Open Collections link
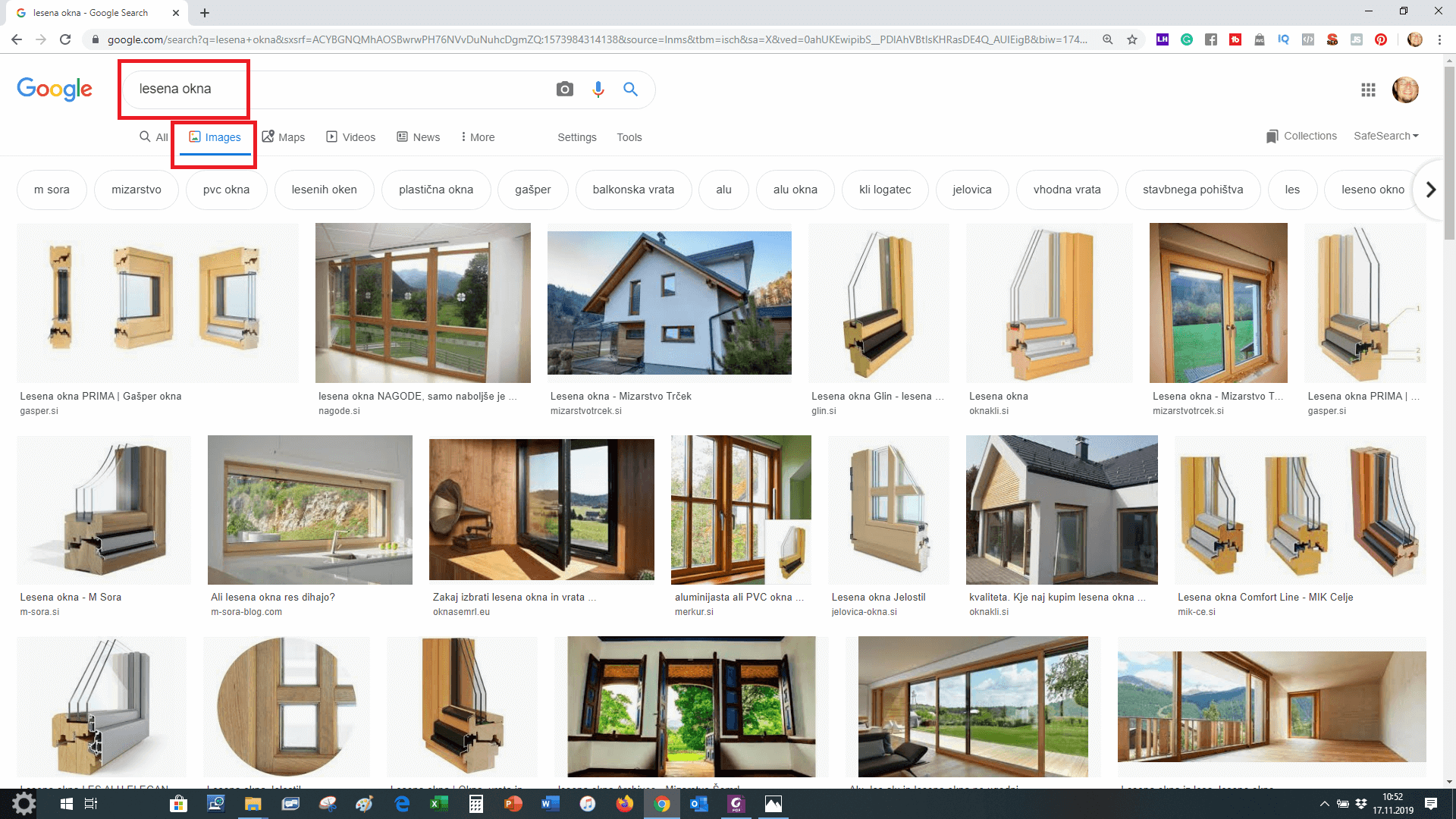 pyautogui.click(x=1301, y=136)
